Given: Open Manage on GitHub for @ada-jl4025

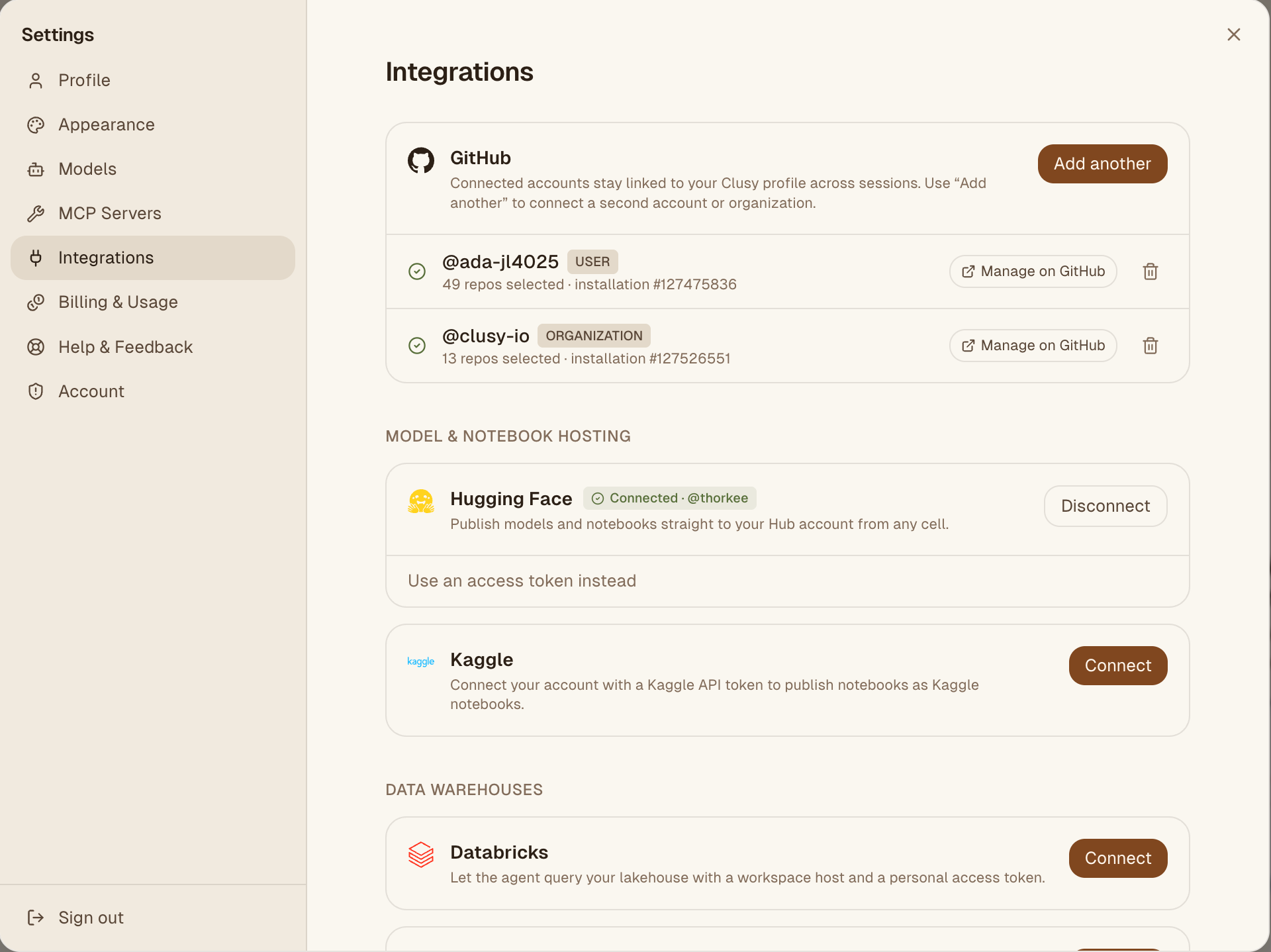Looking at the screenshot, I should coord(1033,271).
